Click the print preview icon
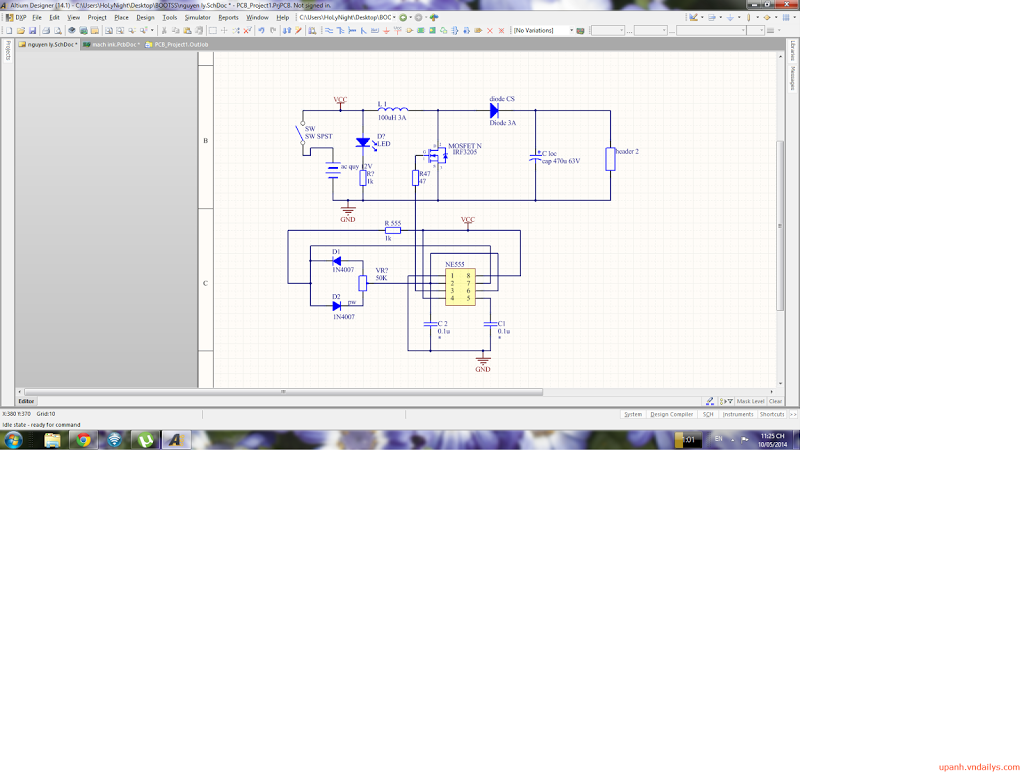This screenshot has height=776, width=1024. coord(58,31)
